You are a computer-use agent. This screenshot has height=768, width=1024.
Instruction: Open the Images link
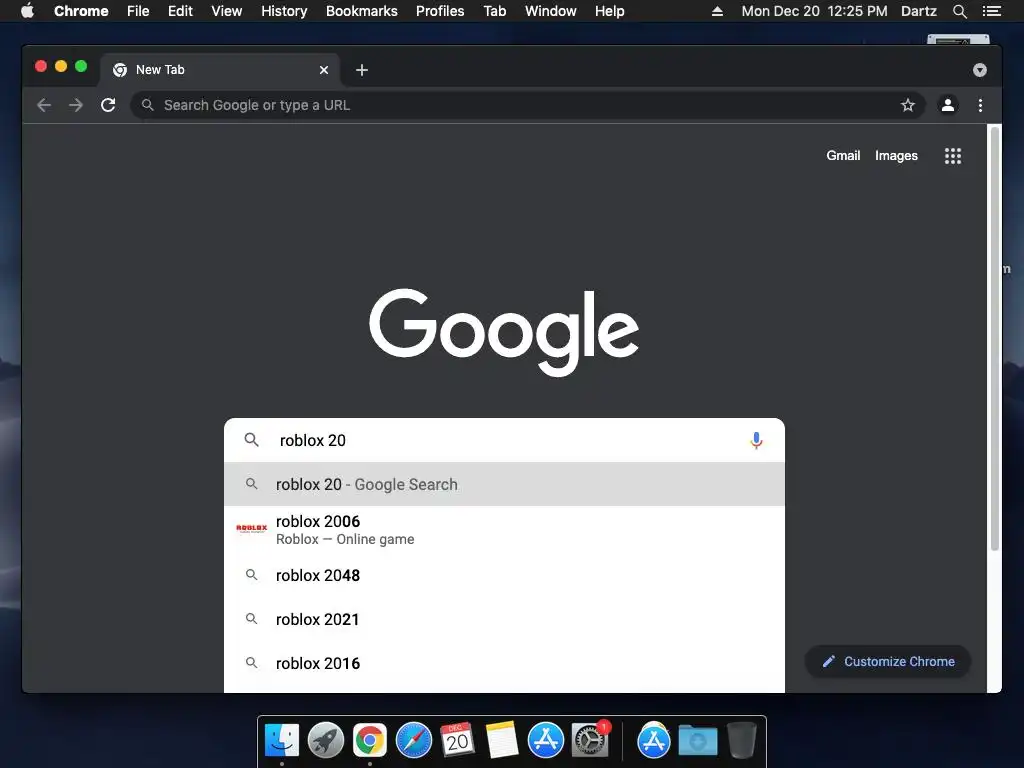coord(896,155)
